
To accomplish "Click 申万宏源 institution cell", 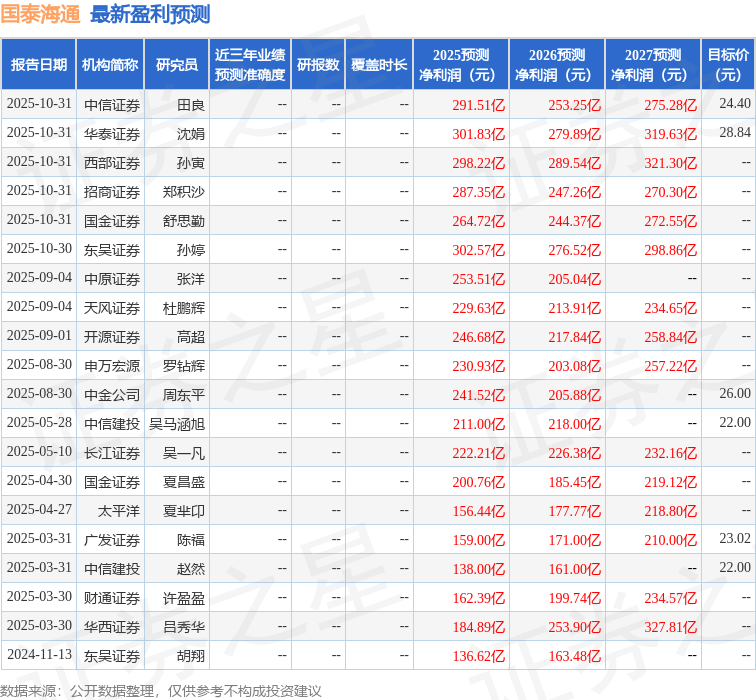I will point(112,366).
